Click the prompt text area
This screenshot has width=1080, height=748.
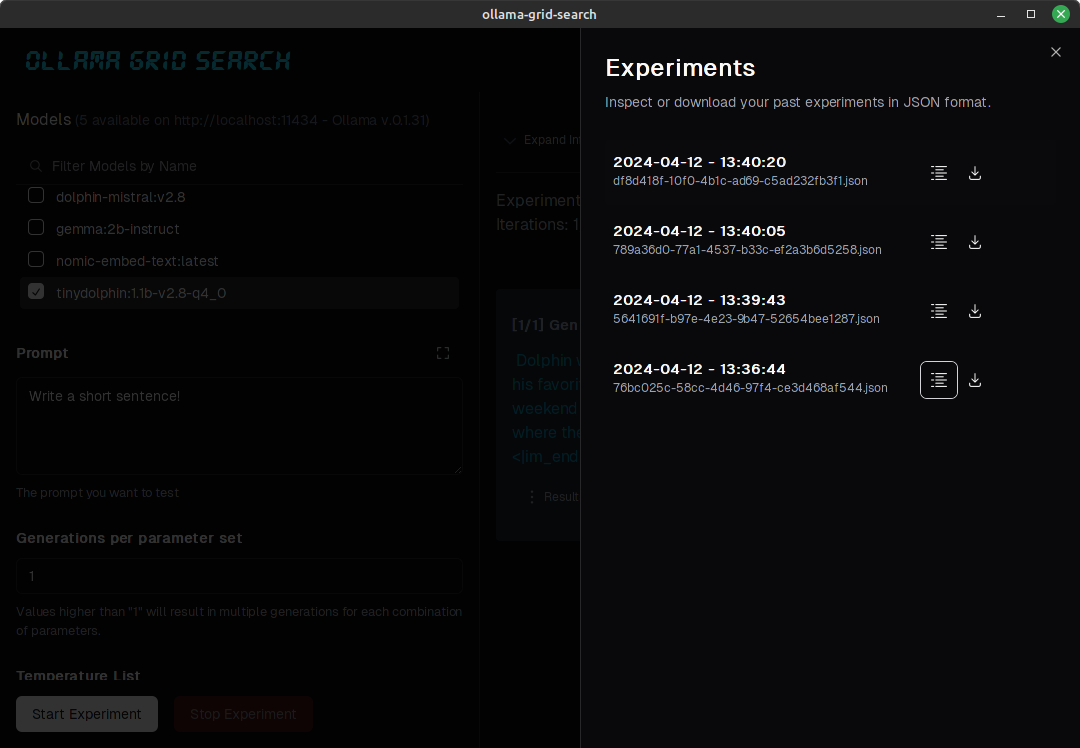pos(239,426)
